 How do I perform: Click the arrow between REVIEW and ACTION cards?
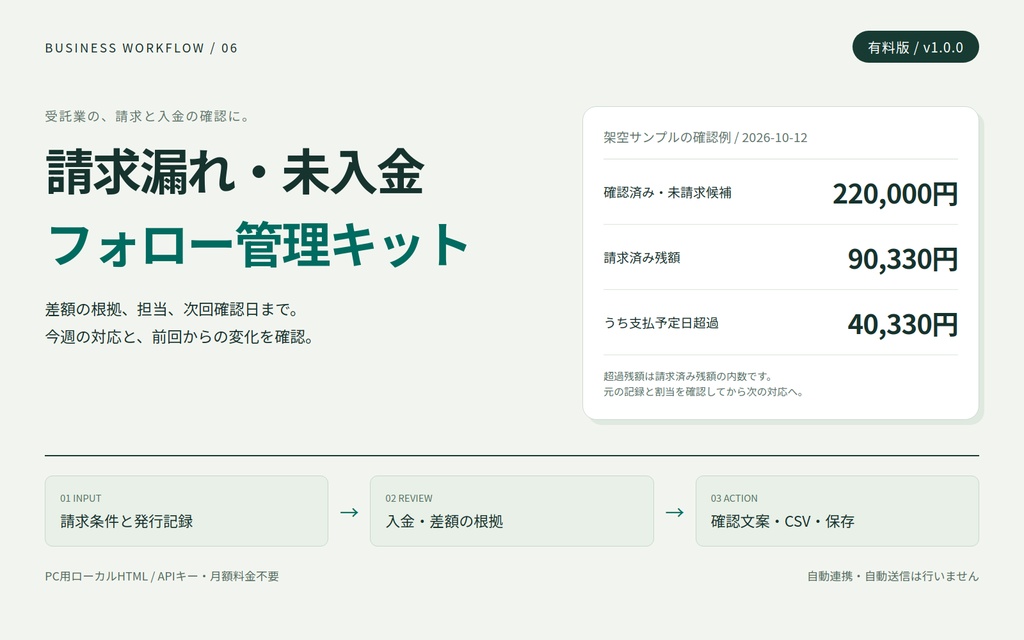click(674, 513)
